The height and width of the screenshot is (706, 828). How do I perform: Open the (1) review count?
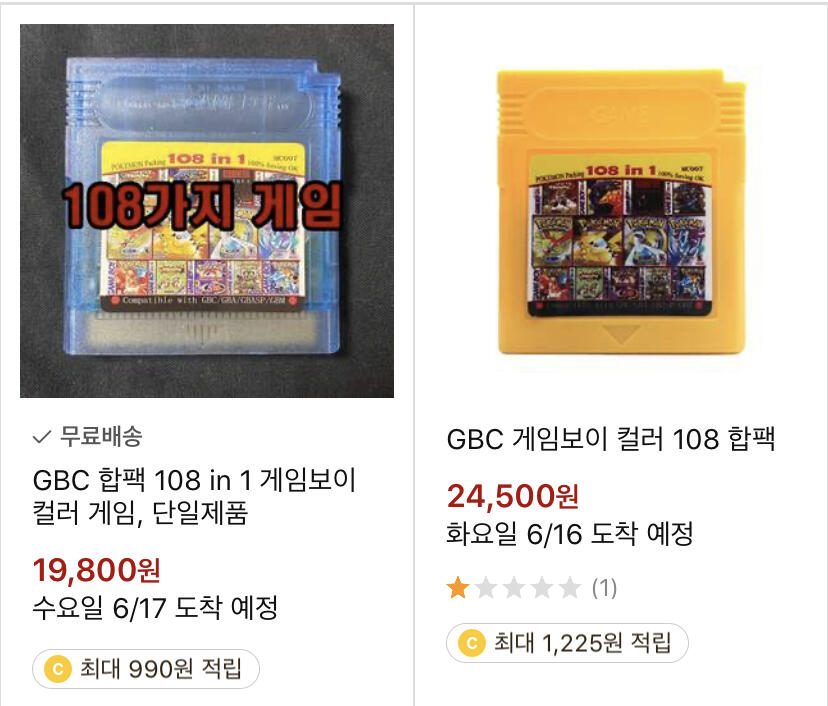click(x=604, y=588)
